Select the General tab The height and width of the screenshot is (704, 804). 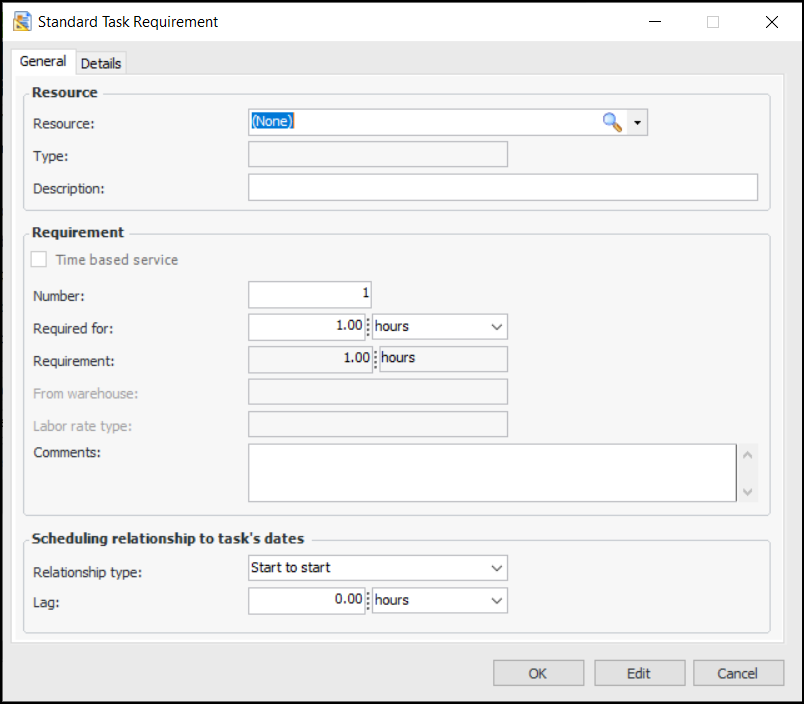click(x=43, y=61)
